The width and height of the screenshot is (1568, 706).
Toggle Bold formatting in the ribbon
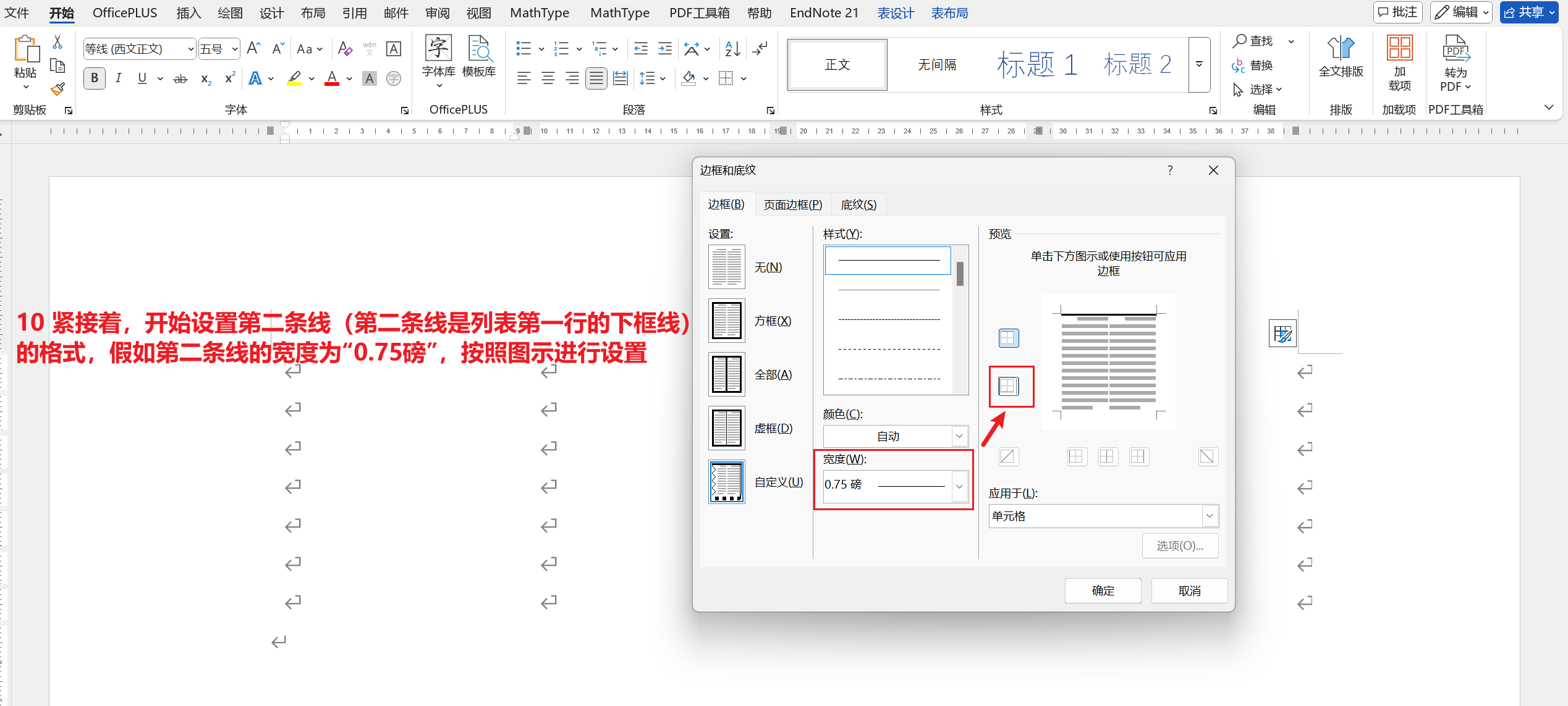(x=94, y=78)
